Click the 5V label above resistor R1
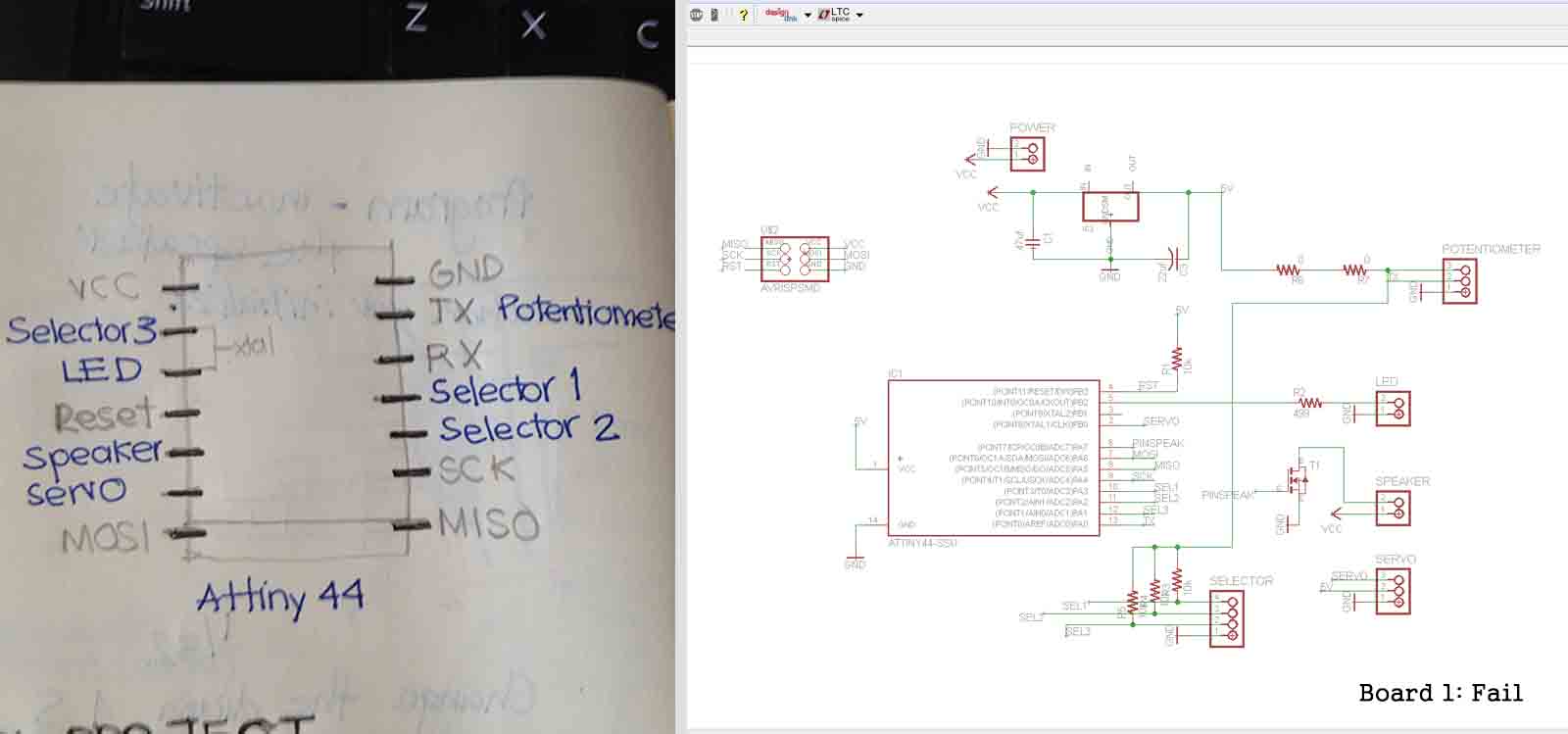This screenshot has width=1568, height=734. tap(1182, 310)
